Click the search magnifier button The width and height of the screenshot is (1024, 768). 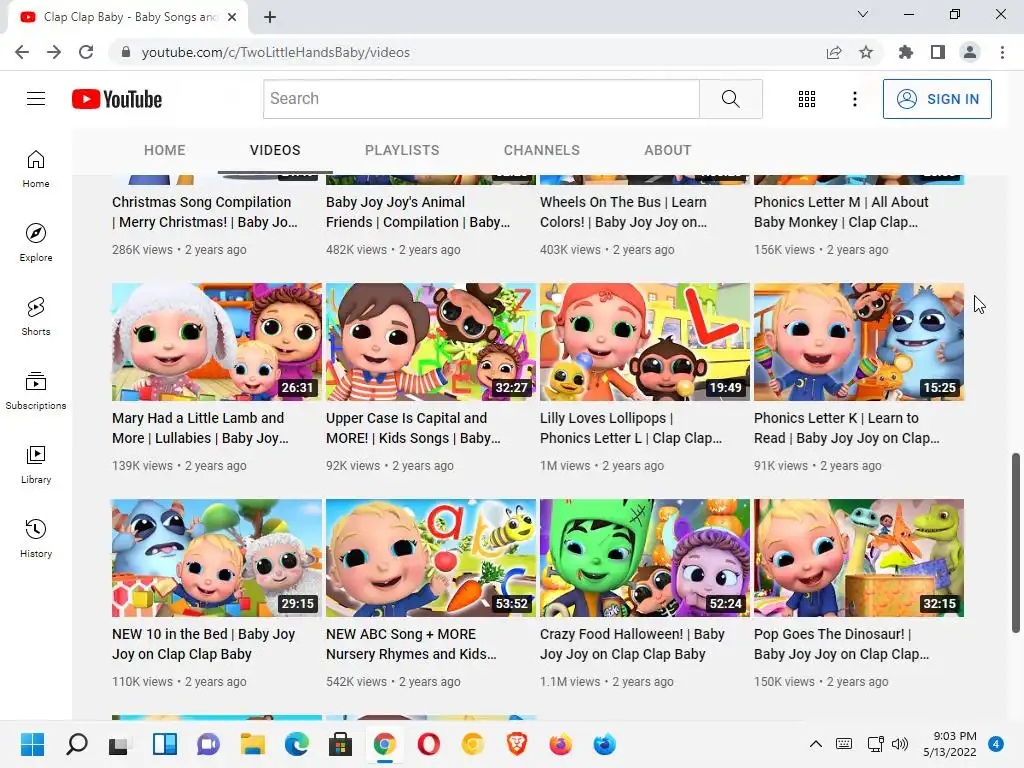pos(731,99)
